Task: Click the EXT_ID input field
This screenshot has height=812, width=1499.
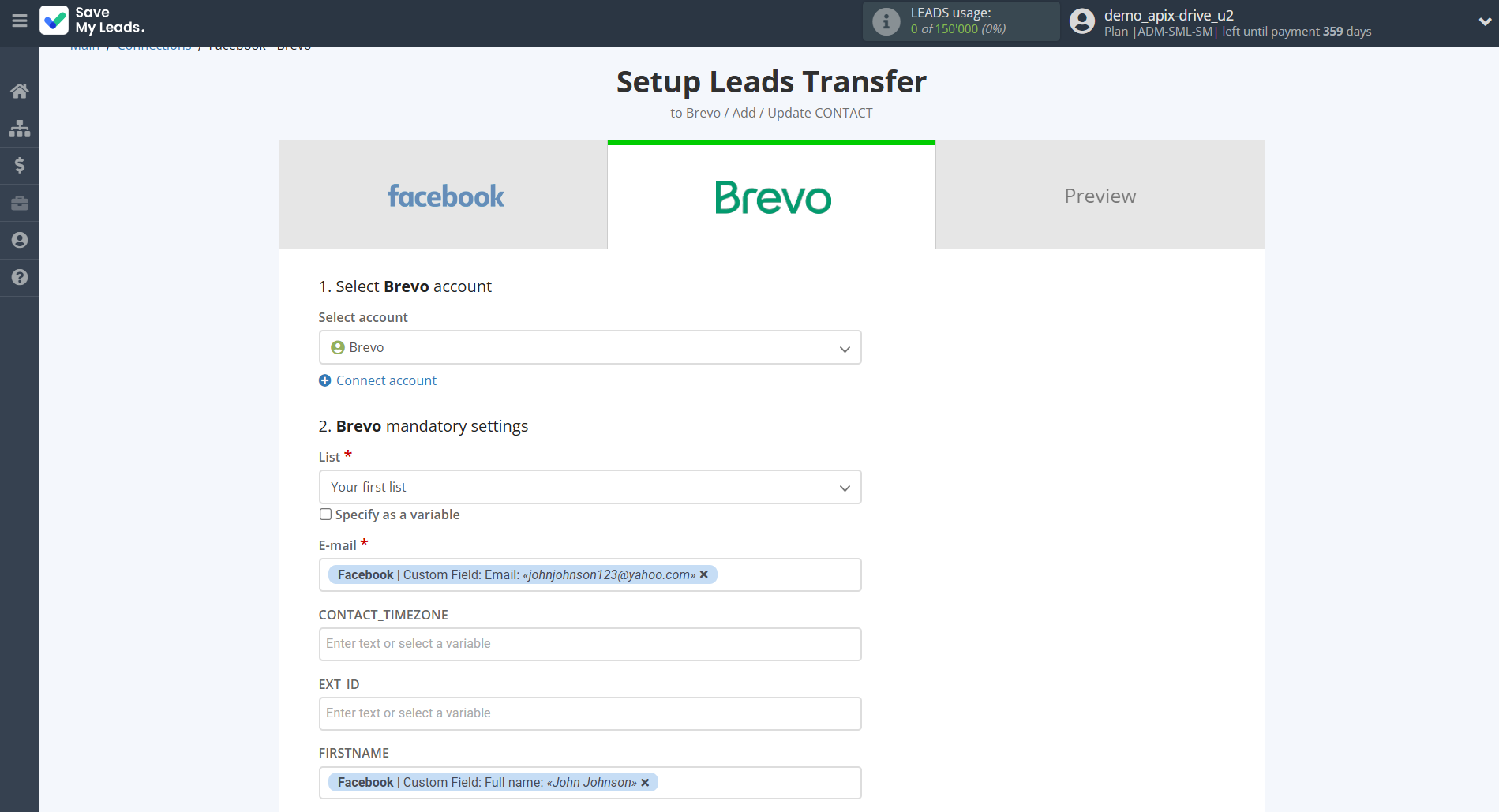Action: 590,713
